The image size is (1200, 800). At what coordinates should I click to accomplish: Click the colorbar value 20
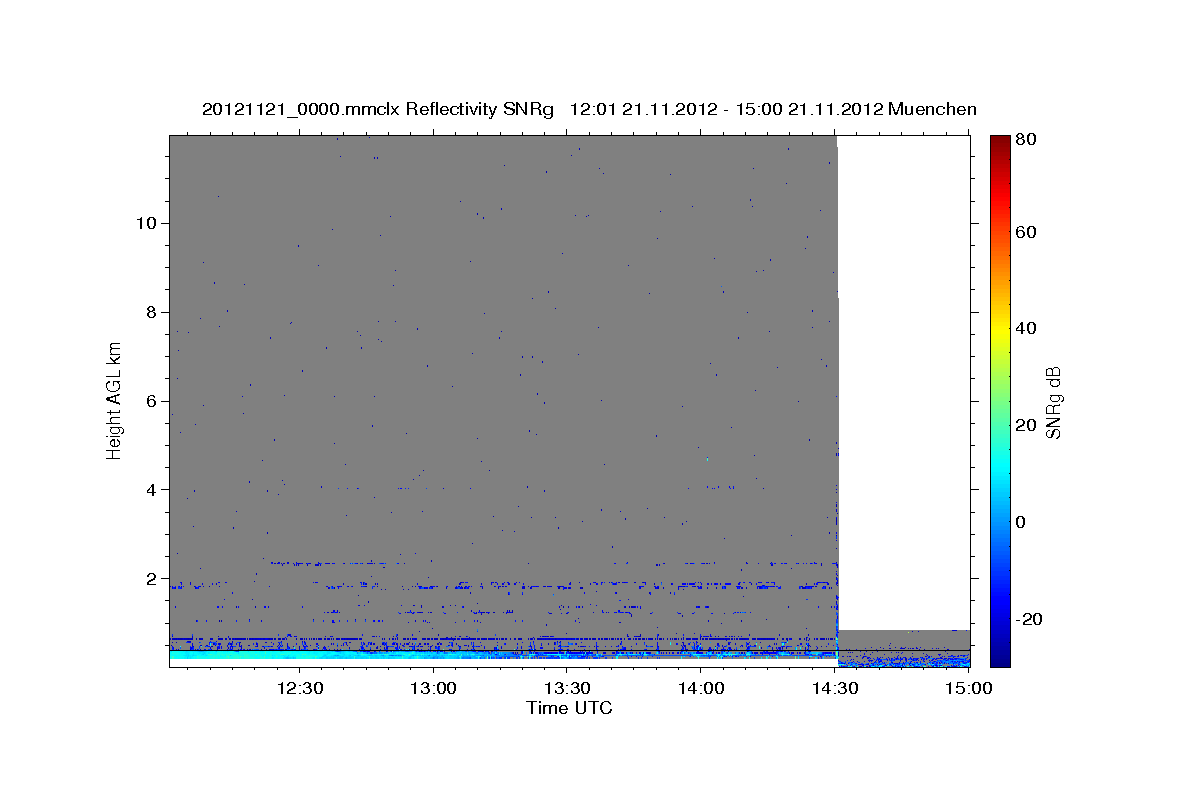(1025, 425)
